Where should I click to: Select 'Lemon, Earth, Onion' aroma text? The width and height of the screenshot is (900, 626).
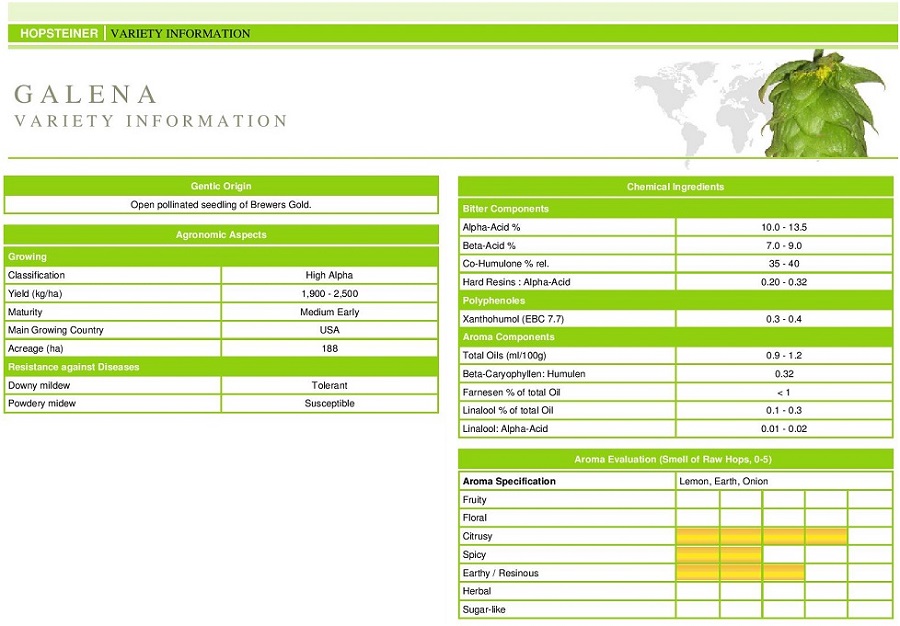(x=723, y=481)
